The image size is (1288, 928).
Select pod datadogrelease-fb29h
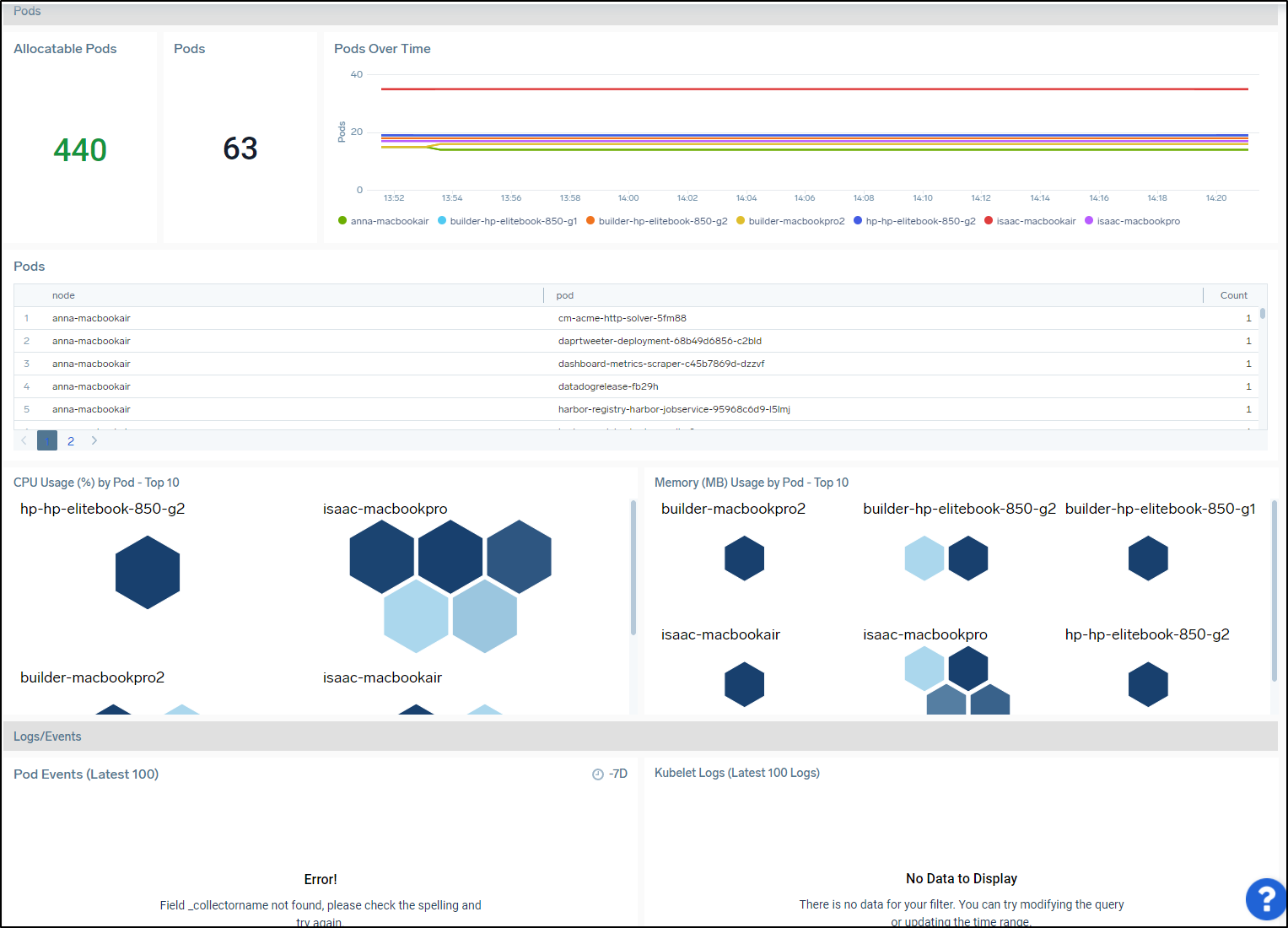point(608,386)
